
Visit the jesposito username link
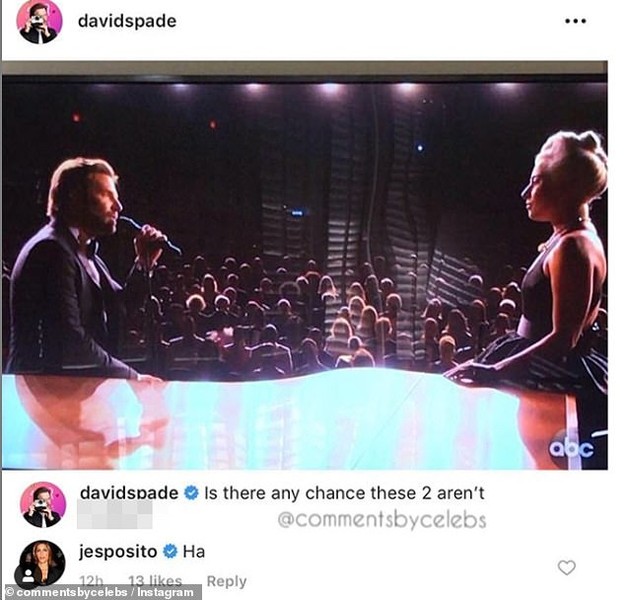(118, 552)
